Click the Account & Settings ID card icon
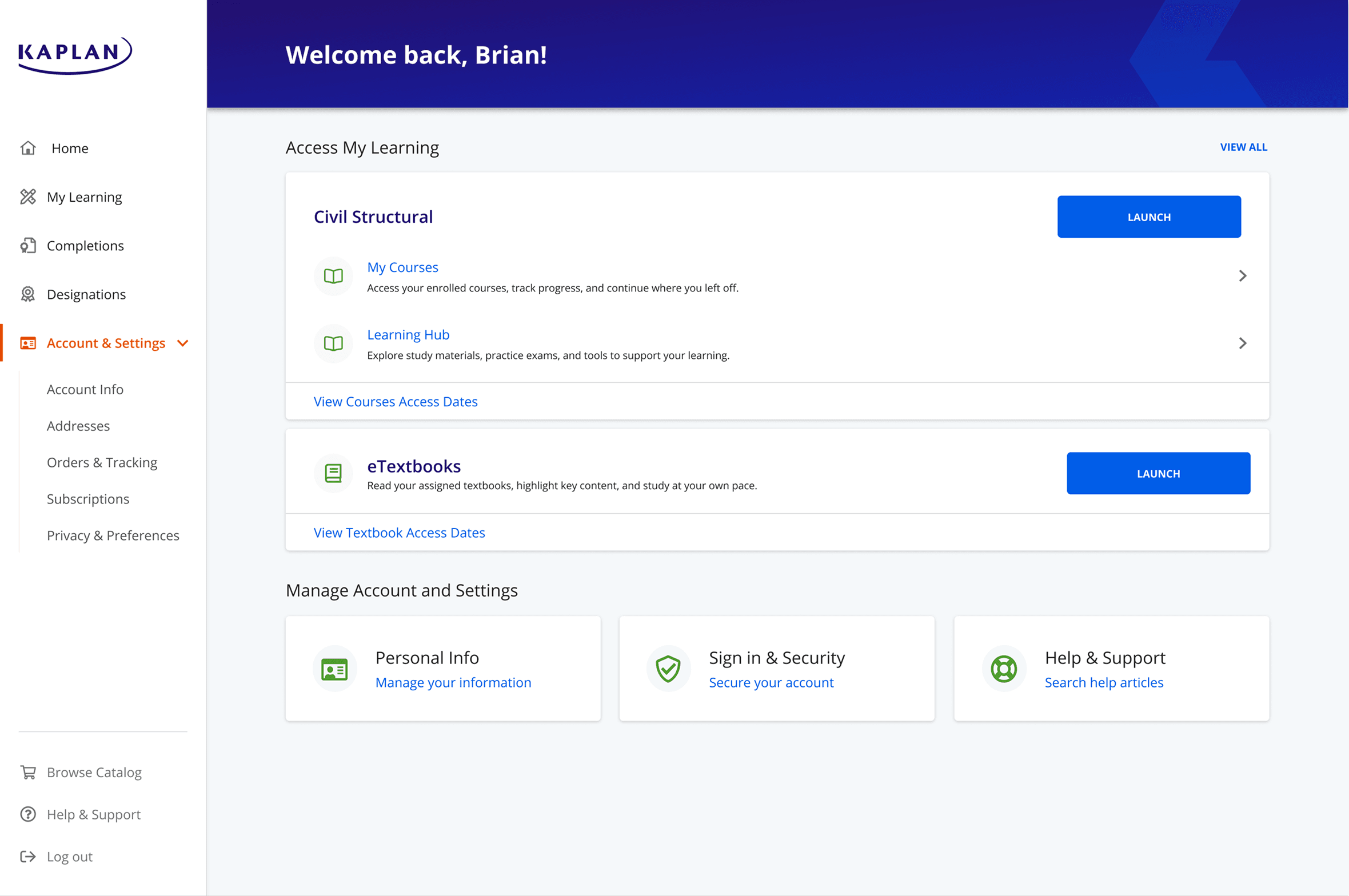1349x896 pixels. click(28, 343)
